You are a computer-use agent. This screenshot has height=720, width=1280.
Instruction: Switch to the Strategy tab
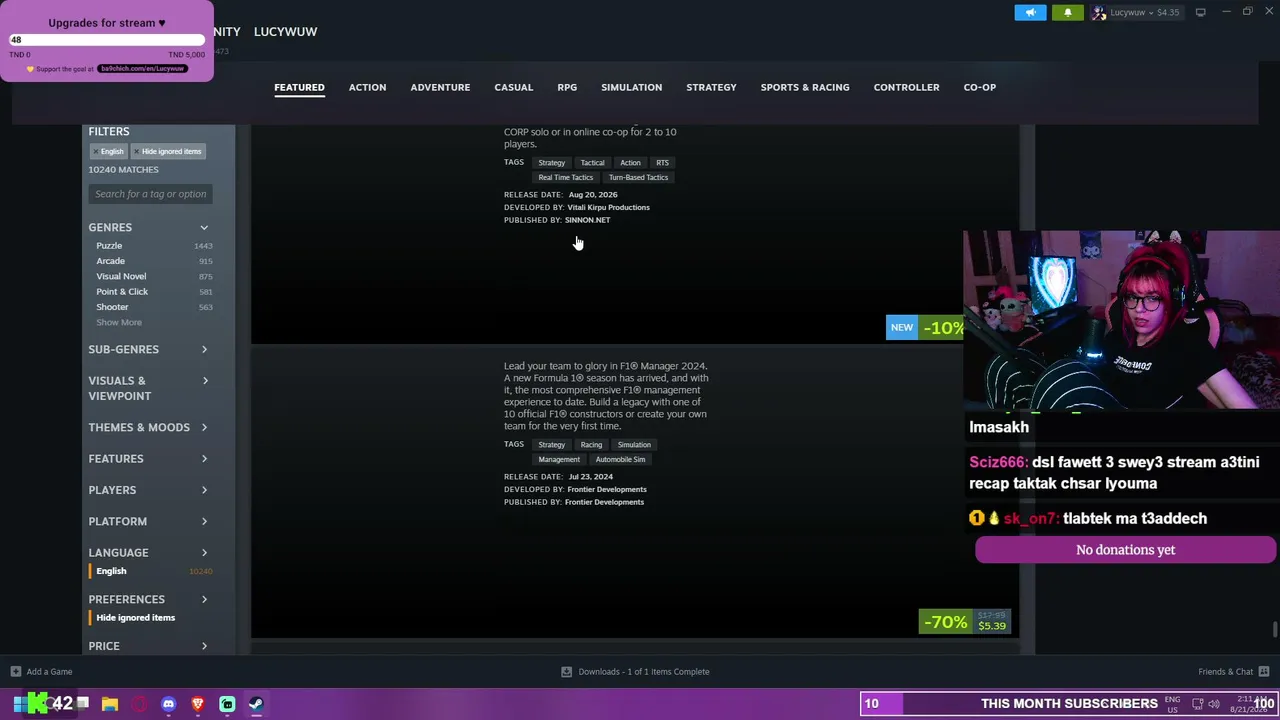tap(711, 87)
